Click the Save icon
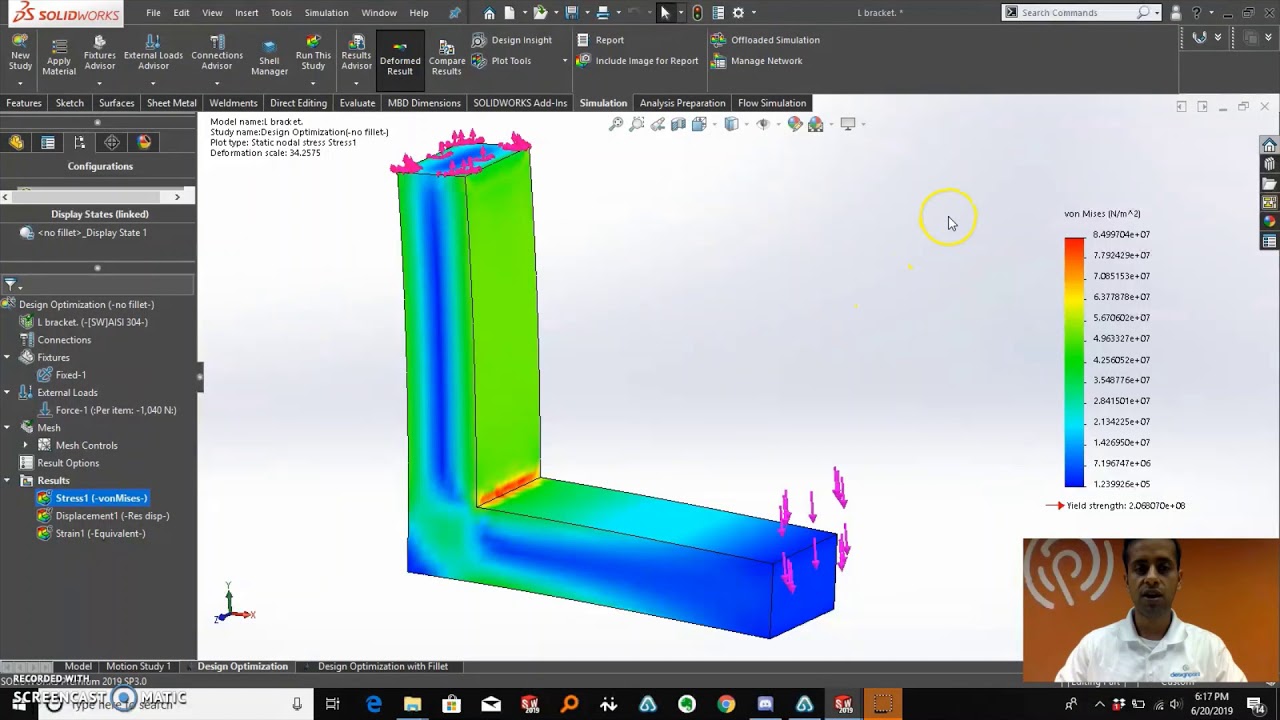This screenshot has height=720, width=1280. point(572,13)
